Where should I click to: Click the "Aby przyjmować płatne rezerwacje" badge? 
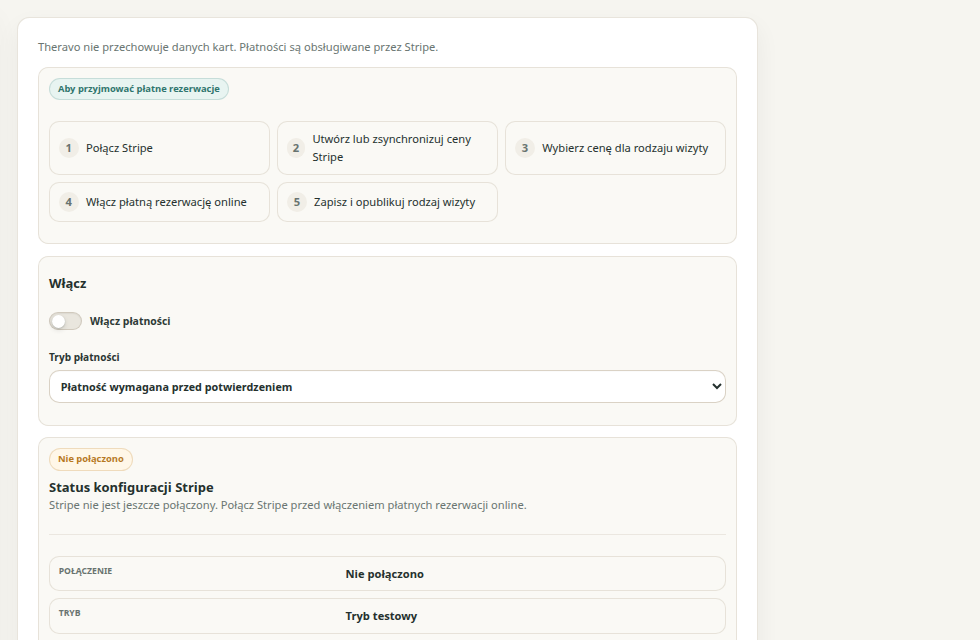(x=139, y=89)
